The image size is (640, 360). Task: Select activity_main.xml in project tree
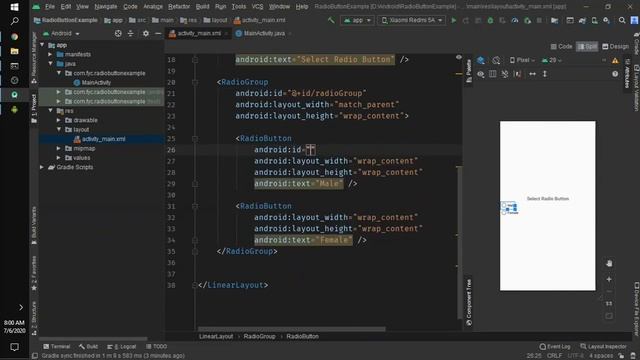pyautogui.click(x=99, y=139)
